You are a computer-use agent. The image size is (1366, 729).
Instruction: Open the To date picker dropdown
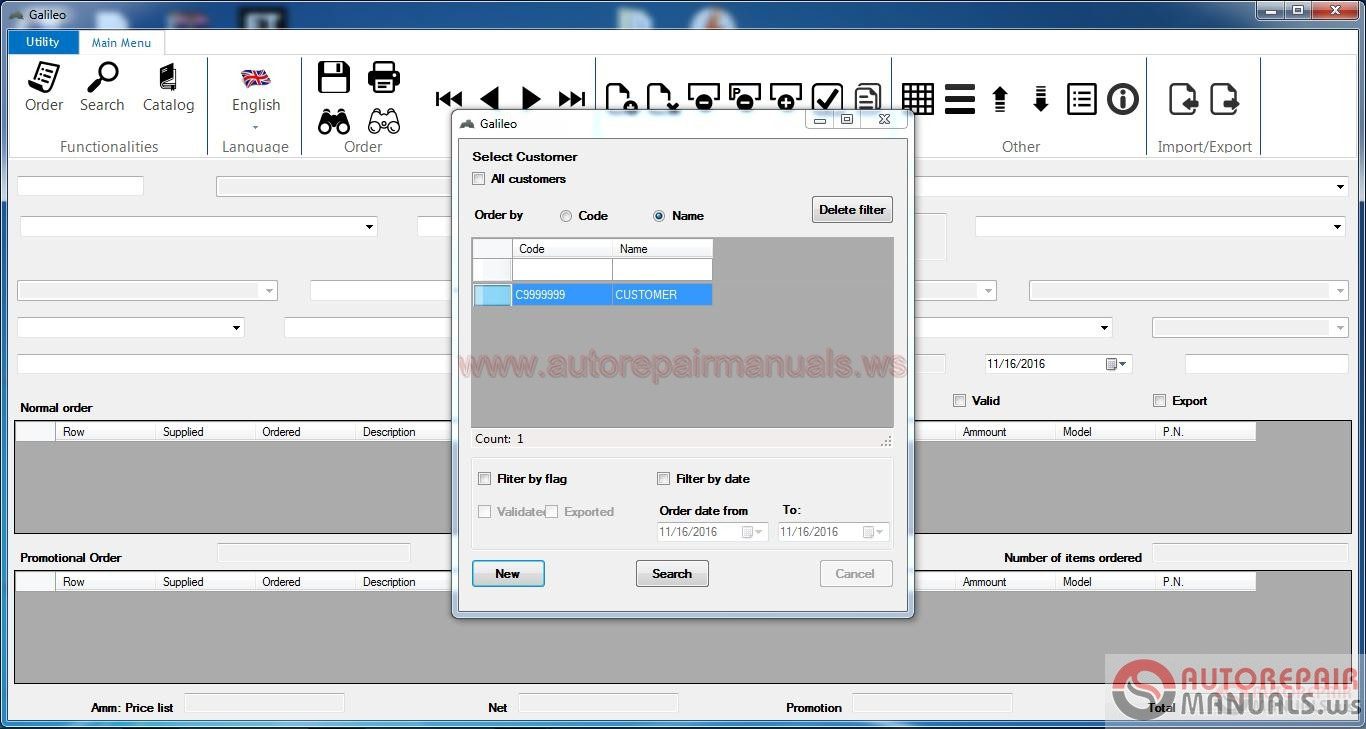pos(874,532)
